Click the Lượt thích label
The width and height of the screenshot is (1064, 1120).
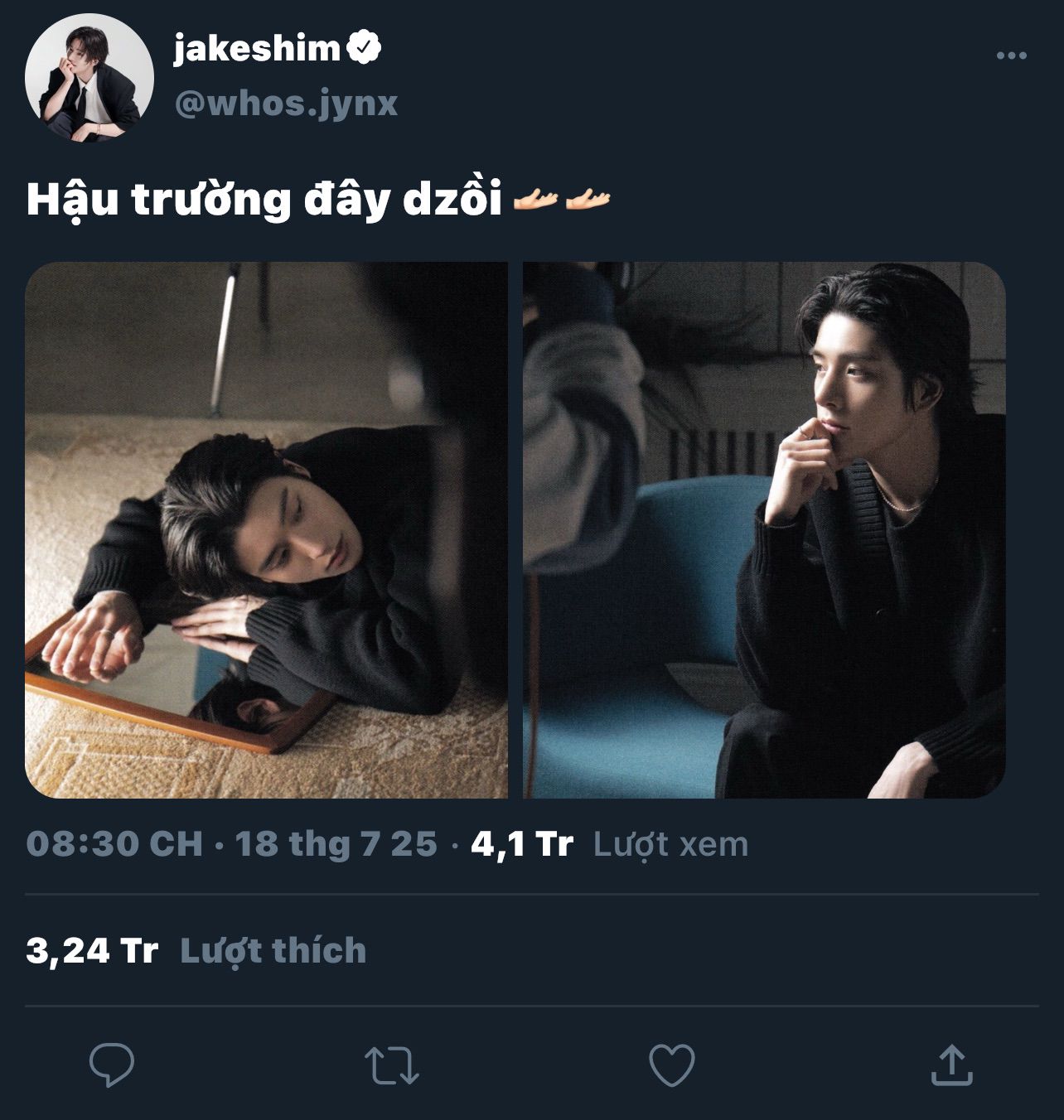click(273, 951)
